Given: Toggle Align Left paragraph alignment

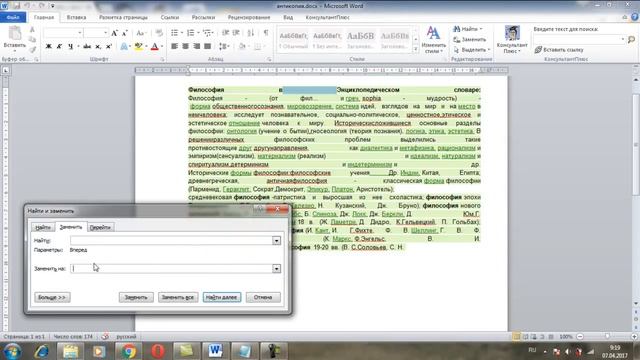Looking at the screenshot, I should click(174, 47).
